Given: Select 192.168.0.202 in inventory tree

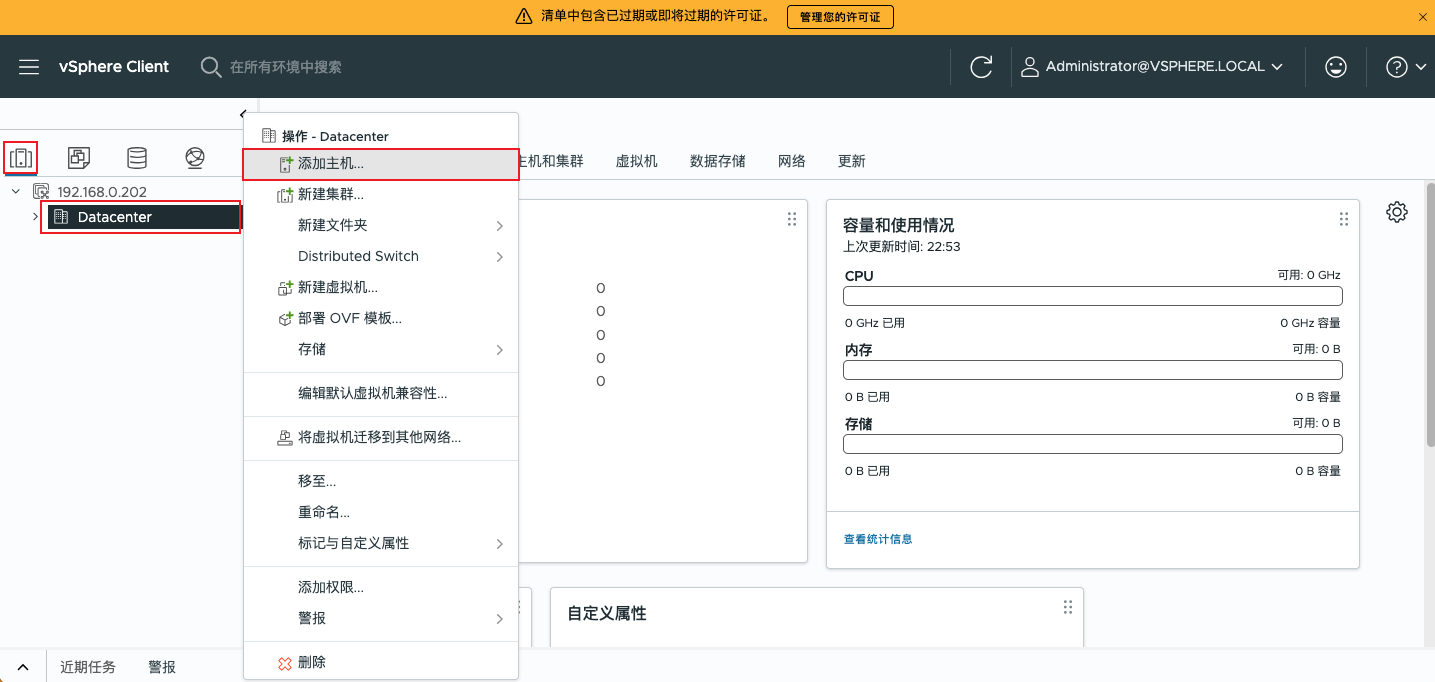Looking at the screenshot, I should click(x=102, y=192).
